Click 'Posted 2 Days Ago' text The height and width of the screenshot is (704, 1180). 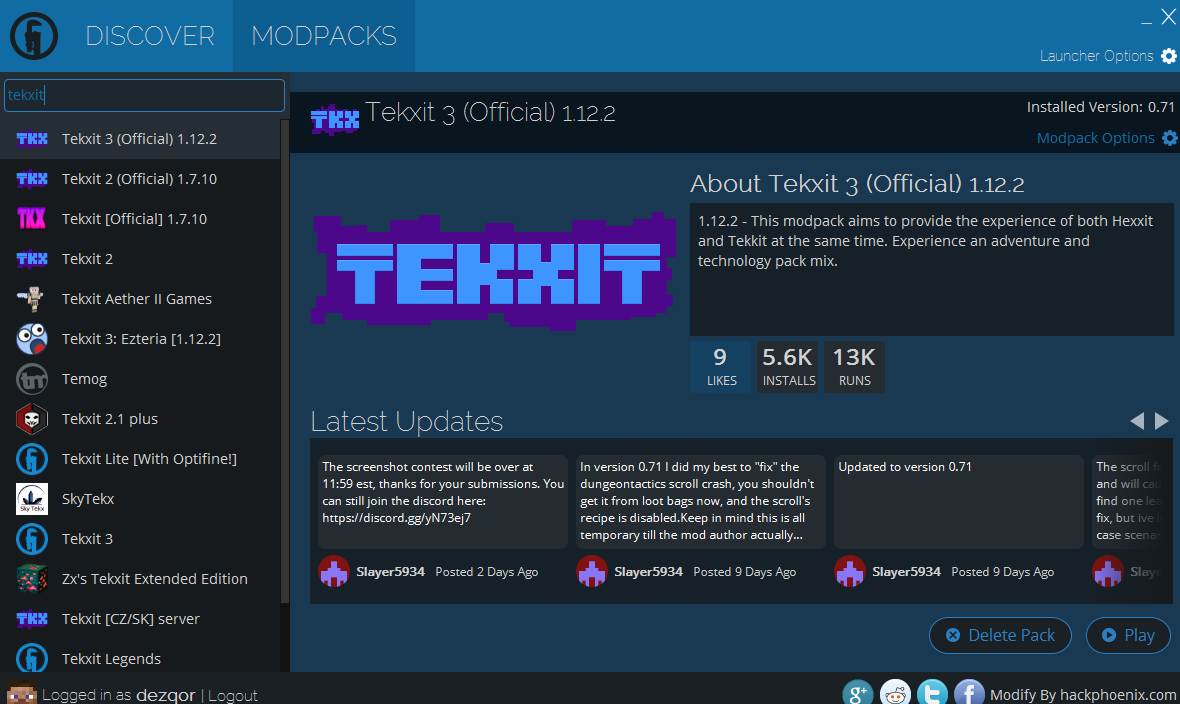(x=486, y=571)
